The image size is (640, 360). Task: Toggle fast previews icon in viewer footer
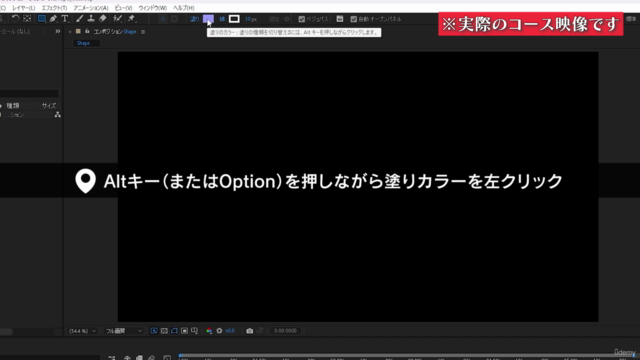coord(154,331)
